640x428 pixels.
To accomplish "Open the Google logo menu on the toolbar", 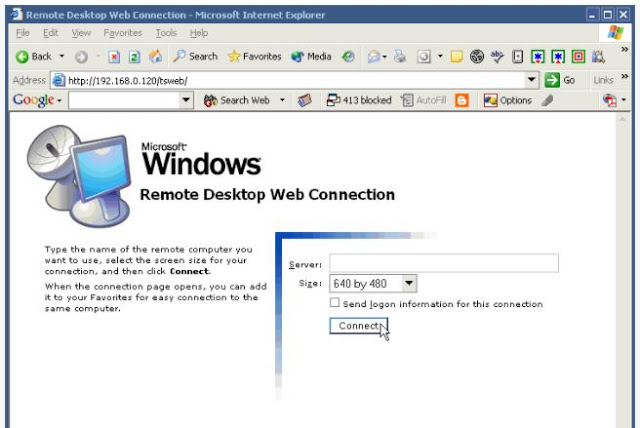I will pyautogui.click(x=37, y=100).
